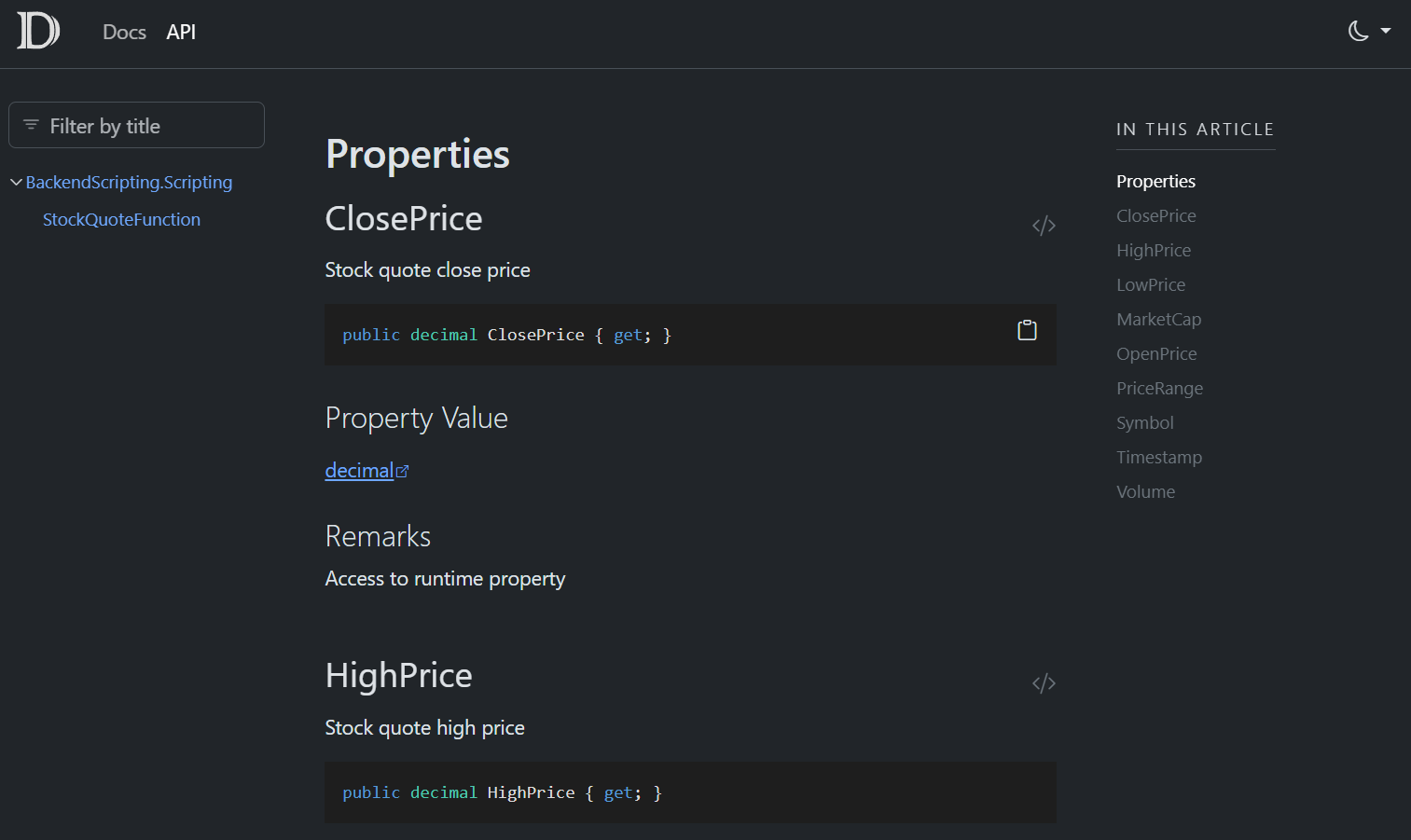
Task: Click the site logo icon
Action: pyautogui.click(x=37, y=31)
